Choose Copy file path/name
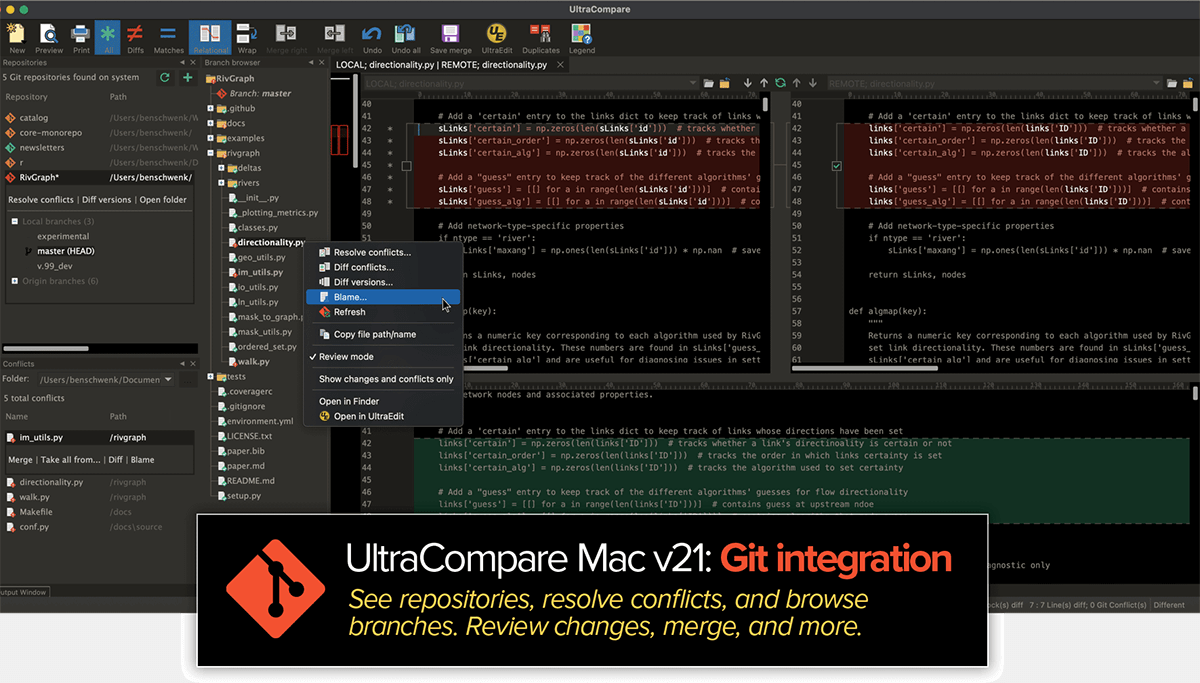 (382, 334)
